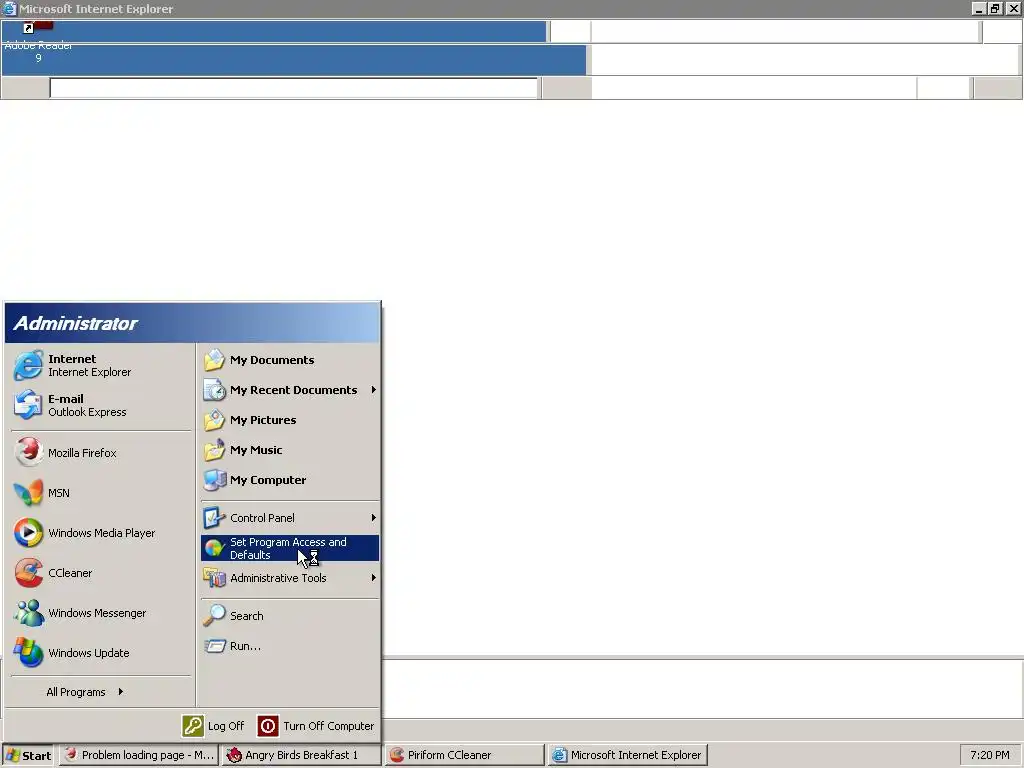Image resolution: width=1024 pixels, height=768 pixels.
Task: Click the 7:20 PM system clock
Action: point(989,755)
